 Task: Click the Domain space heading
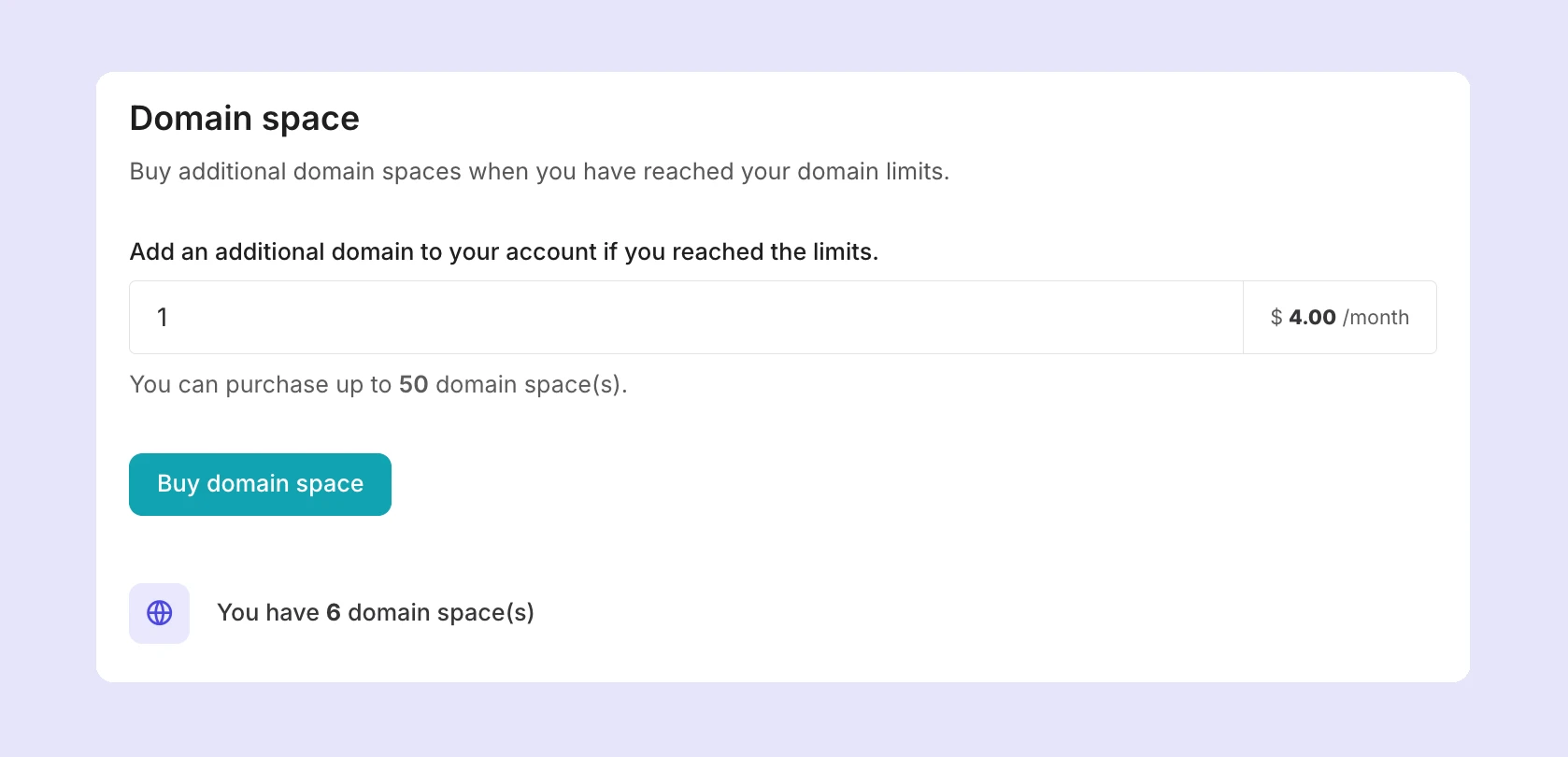244,118
